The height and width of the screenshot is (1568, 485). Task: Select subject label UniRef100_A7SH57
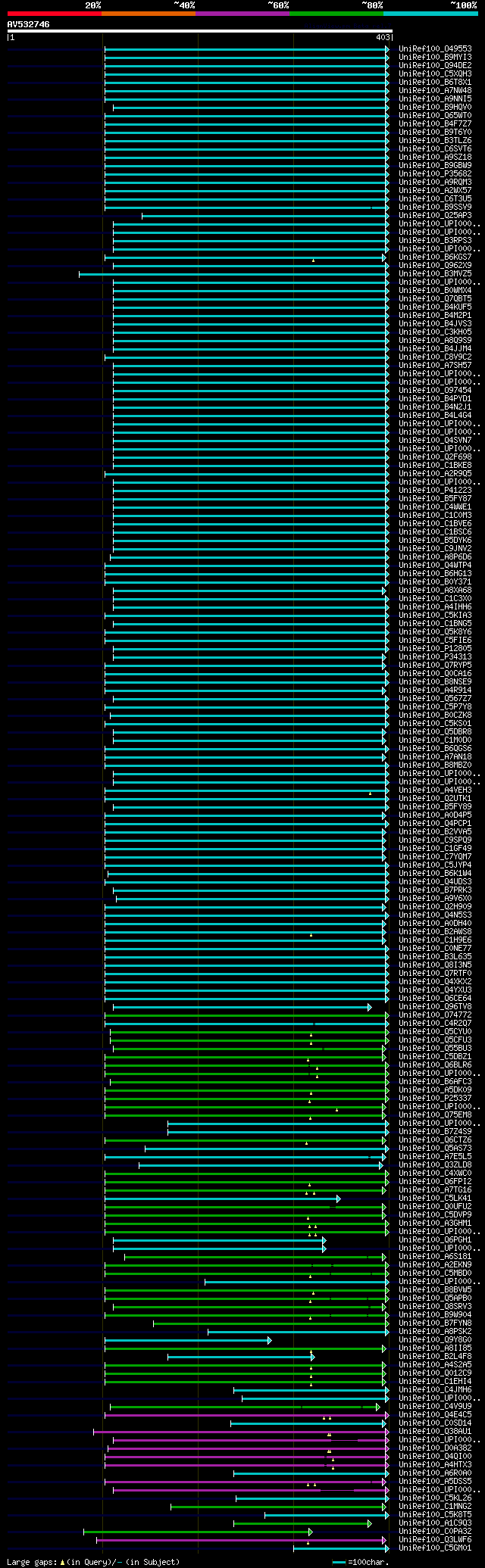click(436, 365)
